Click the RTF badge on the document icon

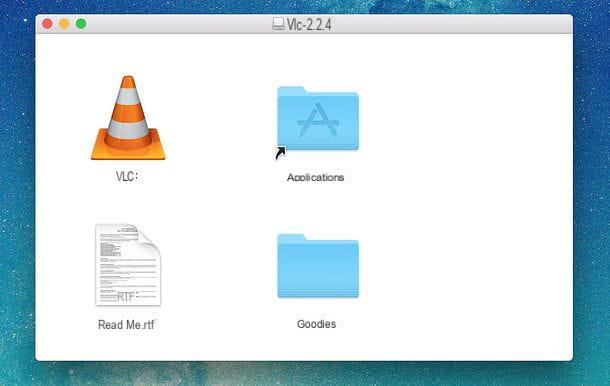(126, 297)
